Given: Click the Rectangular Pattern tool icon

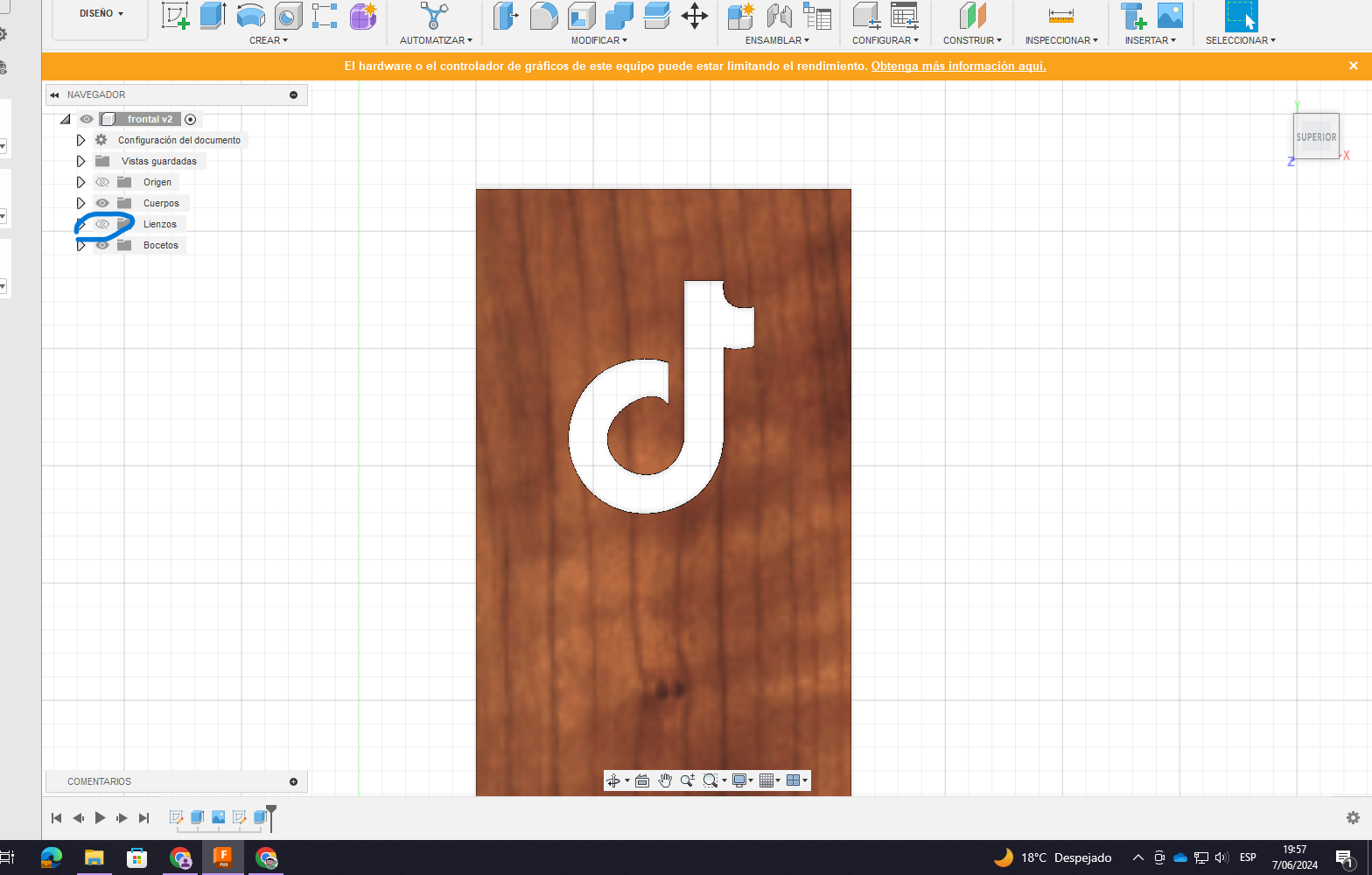Looking at the screenshot, I should 325,16.
